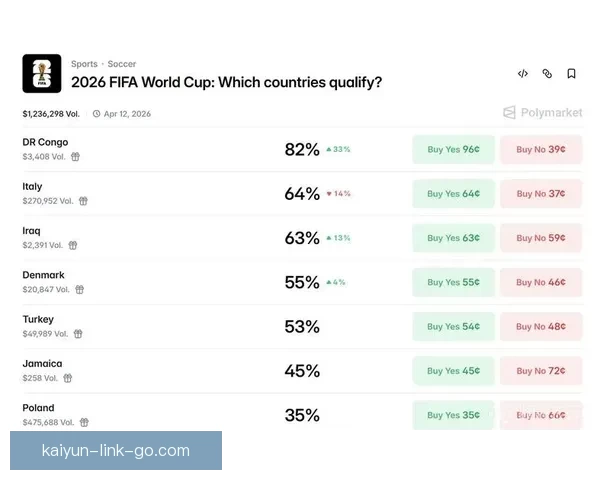Open the Sports category link
The height and width of the screenshot is (480, 600).
(84, 64)
